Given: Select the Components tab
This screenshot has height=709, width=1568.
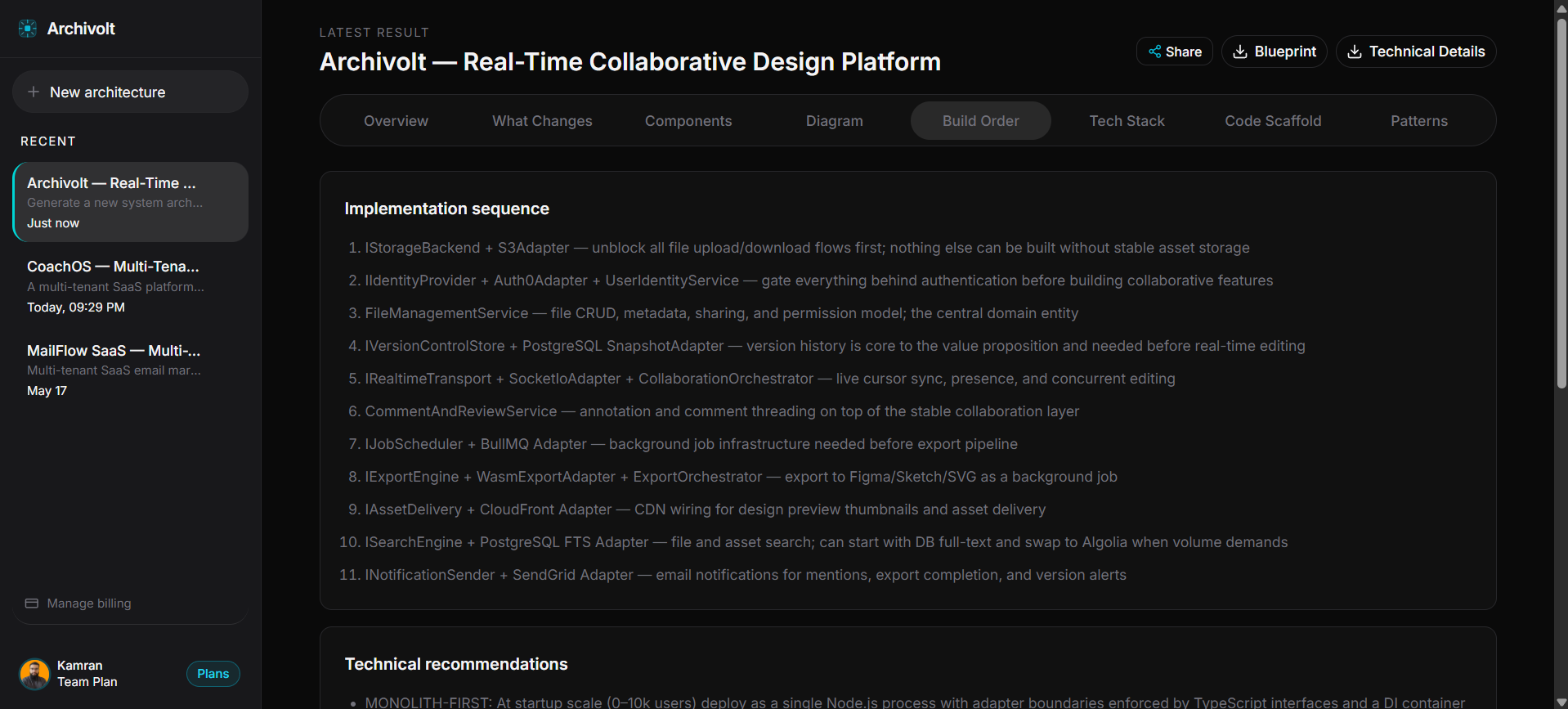Looking at the screenshot, I should click(x=688, y=121).
